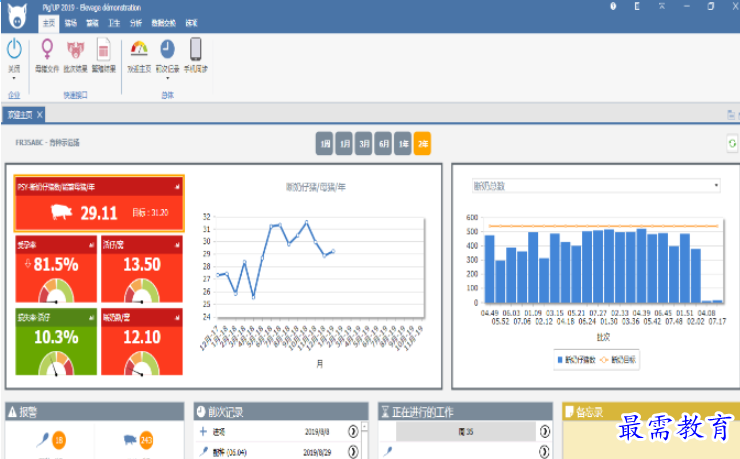Click the plus icon in the 2019/8/8 row
Screen dimensions: 740x459
pos(203,431)
